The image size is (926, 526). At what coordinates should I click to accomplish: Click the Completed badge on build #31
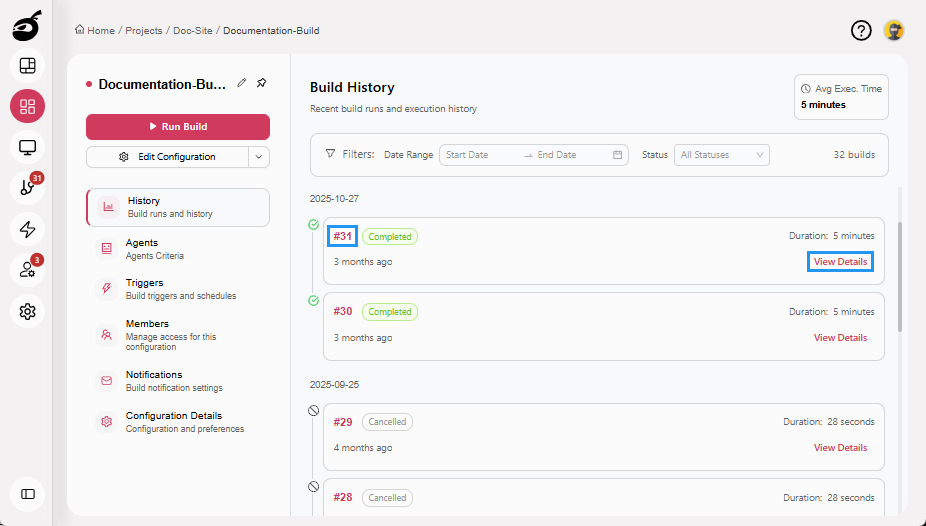(x=390, y=237)
